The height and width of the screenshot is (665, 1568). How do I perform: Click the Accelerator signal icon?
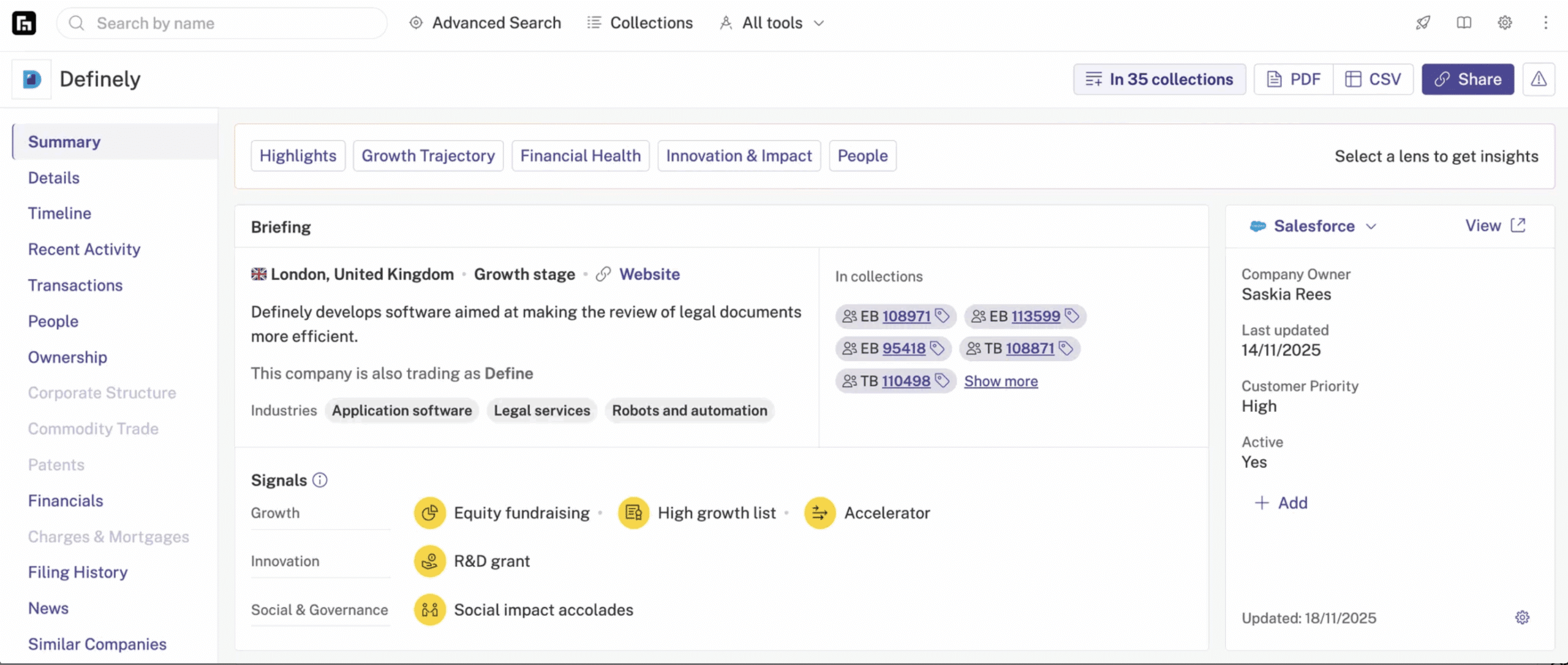click(x=820, y=512)
